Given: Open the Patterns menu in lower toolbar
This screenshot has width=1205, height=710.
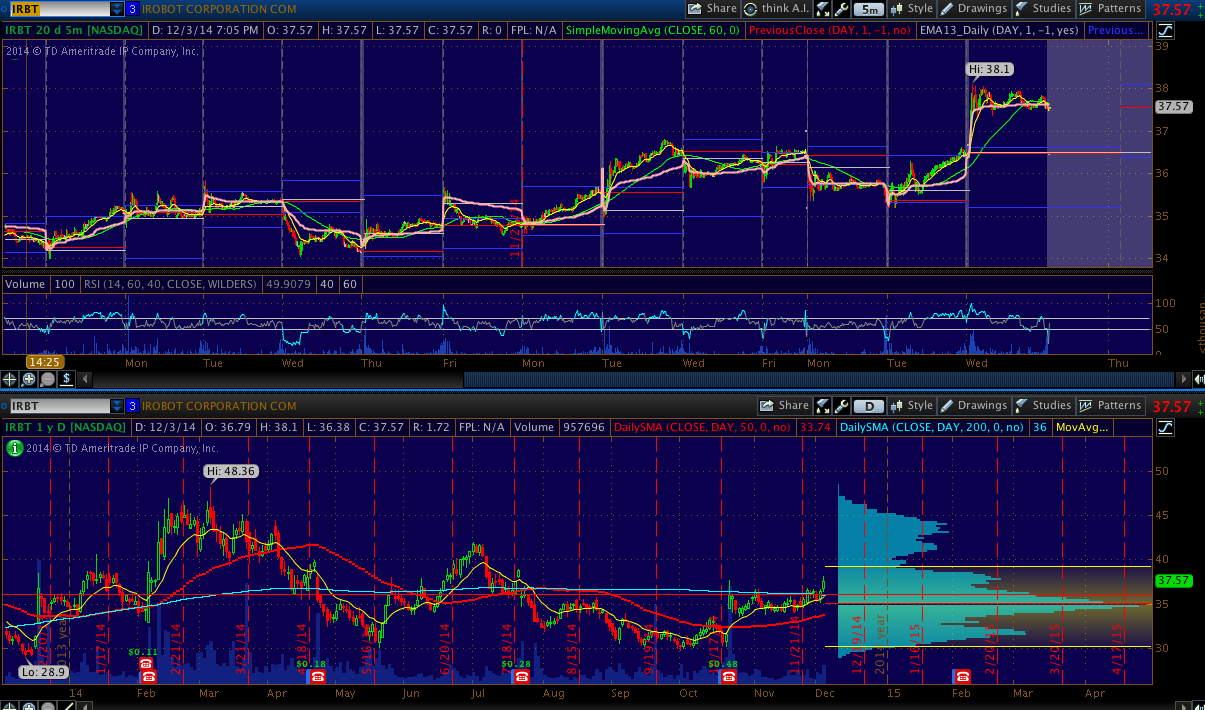Looking at the screenshot, I should (x=1110, y=406).
